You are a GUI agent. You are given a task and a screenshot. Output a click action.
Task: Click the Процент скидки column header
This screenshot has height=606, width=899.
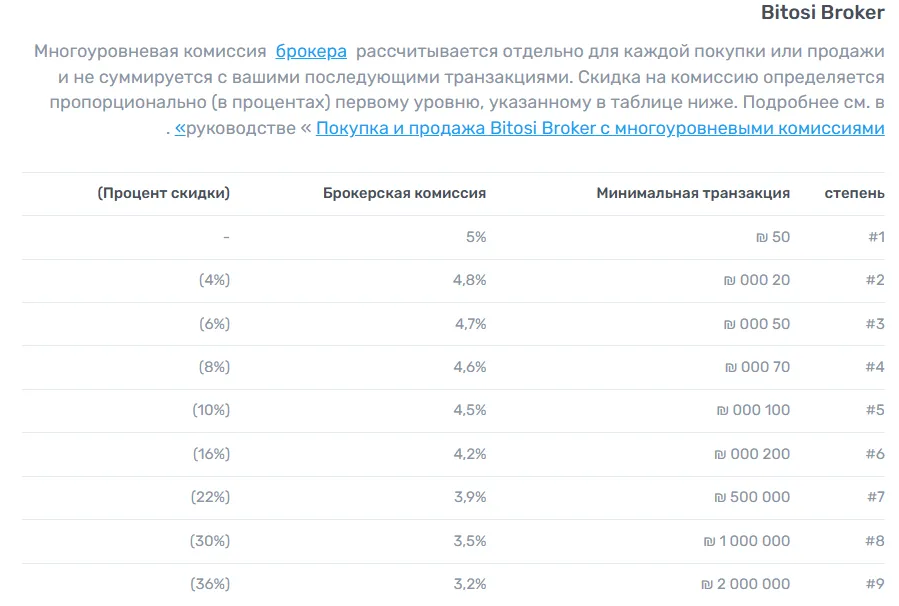pos(163,193)
